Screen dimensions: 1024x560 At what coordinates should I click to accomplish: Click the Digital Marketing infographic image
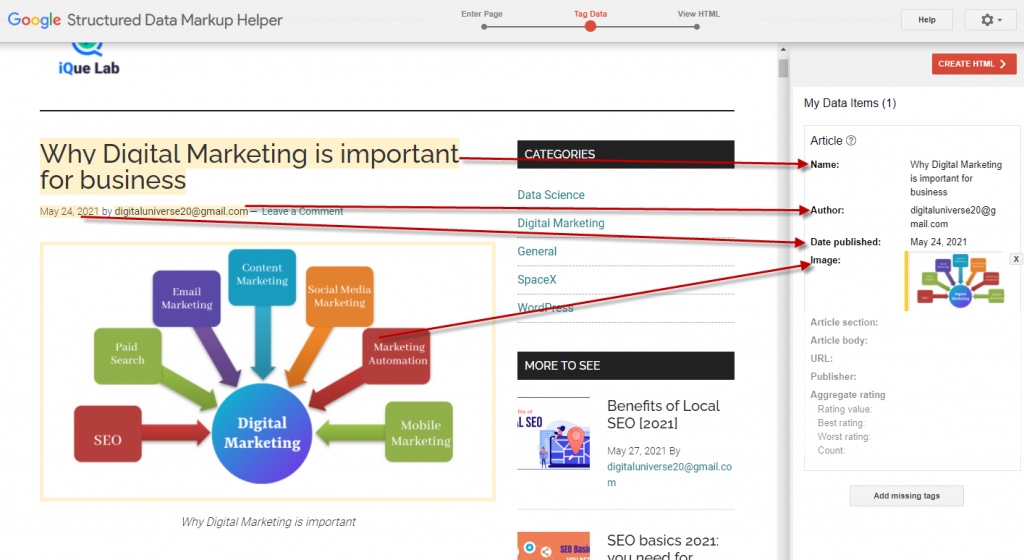click(268, 371)
